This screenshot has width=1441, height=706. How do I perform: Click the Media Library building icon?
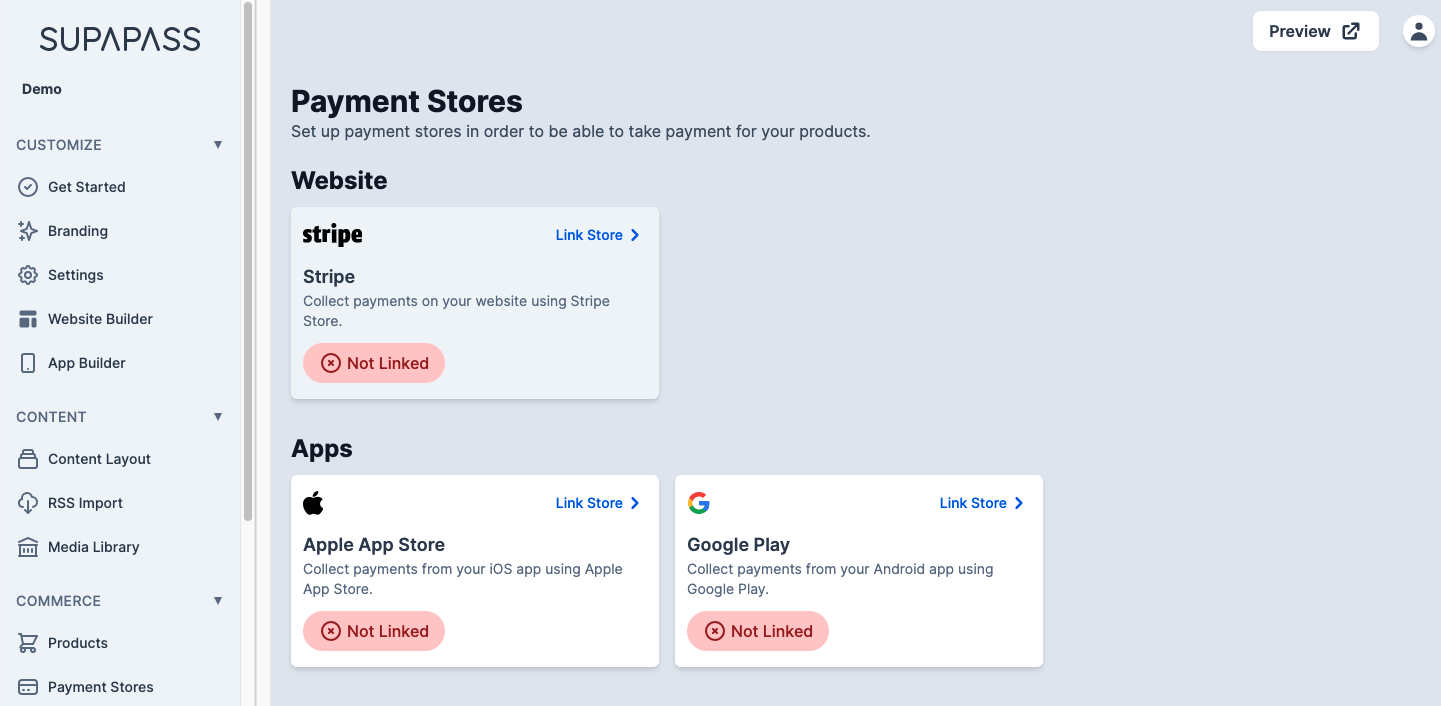(x=28, y=547)
